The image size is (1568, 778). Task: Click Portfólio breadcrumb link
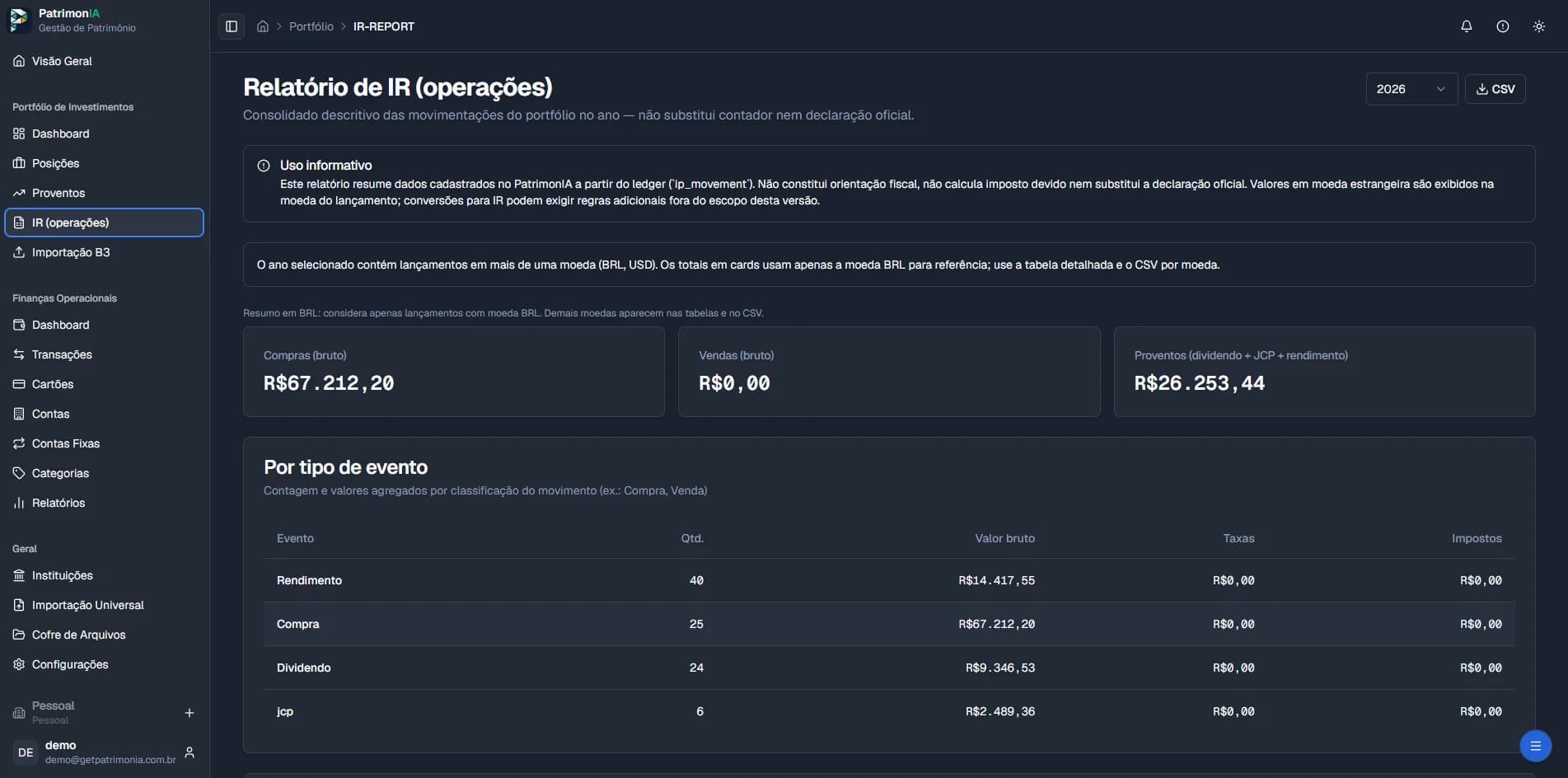click(311, 26)
